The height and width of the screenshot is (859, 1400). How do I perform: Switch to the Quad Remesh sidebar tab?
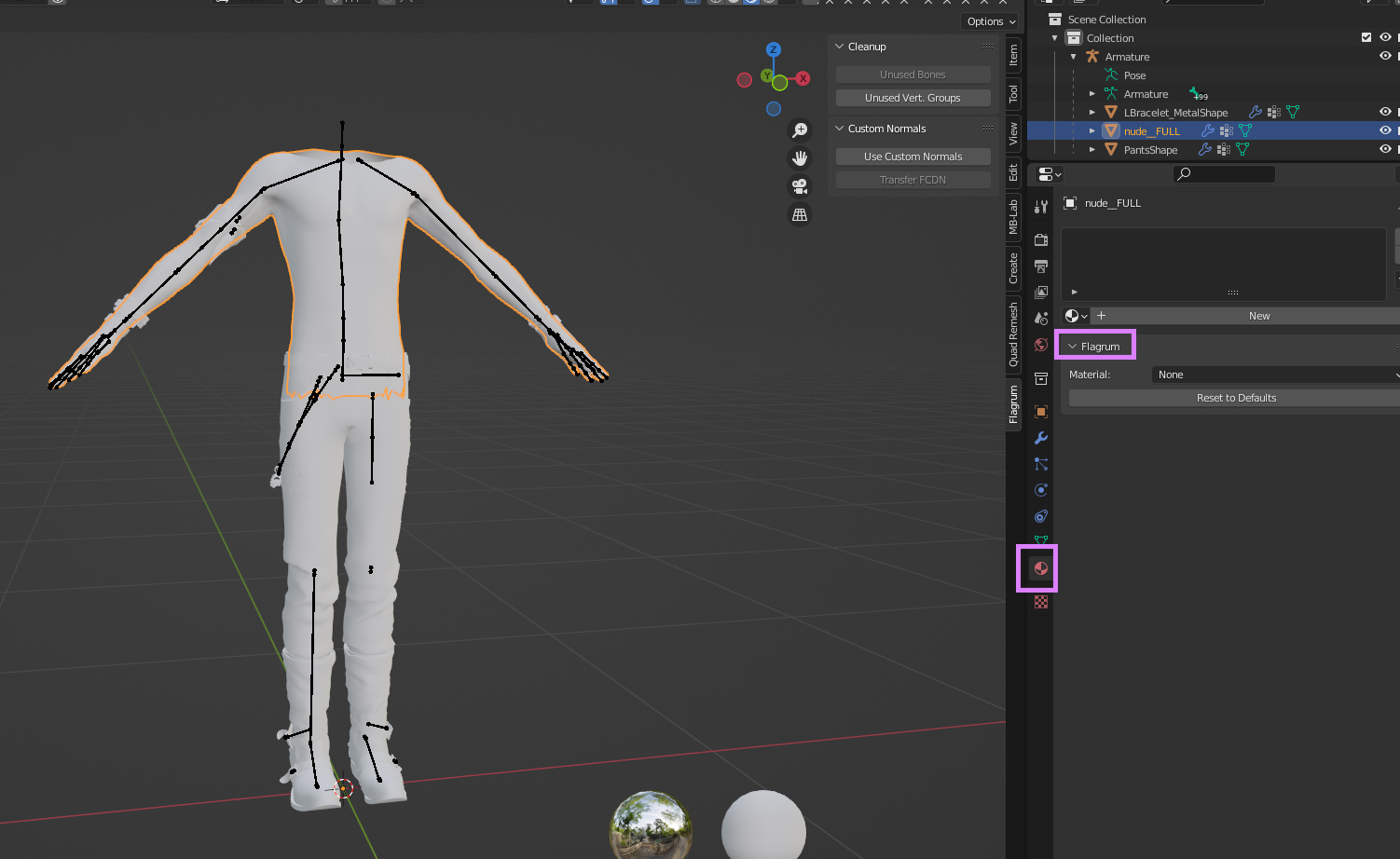click(1013, 334)
